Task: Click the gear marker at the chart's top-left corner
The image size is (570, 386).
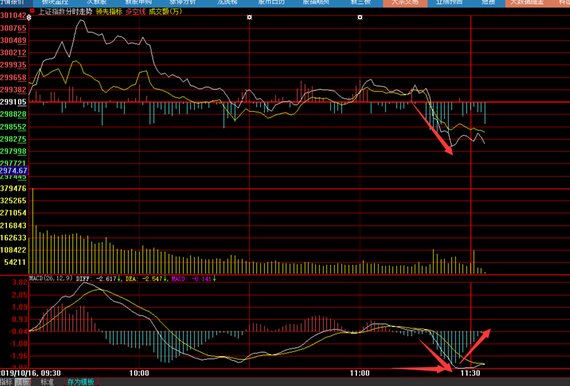Action: (29, 17)
